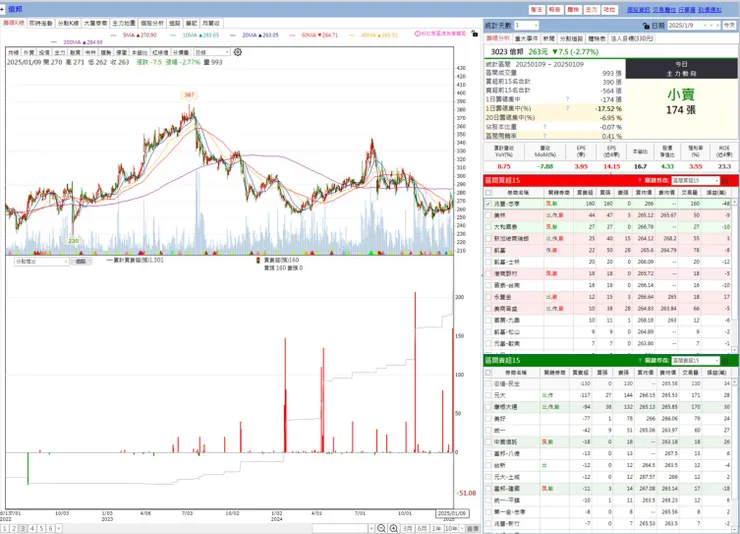This screenshot has width=740, height=534.
Task: Toggle the 分價量 button on the chart toolbar
Action: click(181, 52)
